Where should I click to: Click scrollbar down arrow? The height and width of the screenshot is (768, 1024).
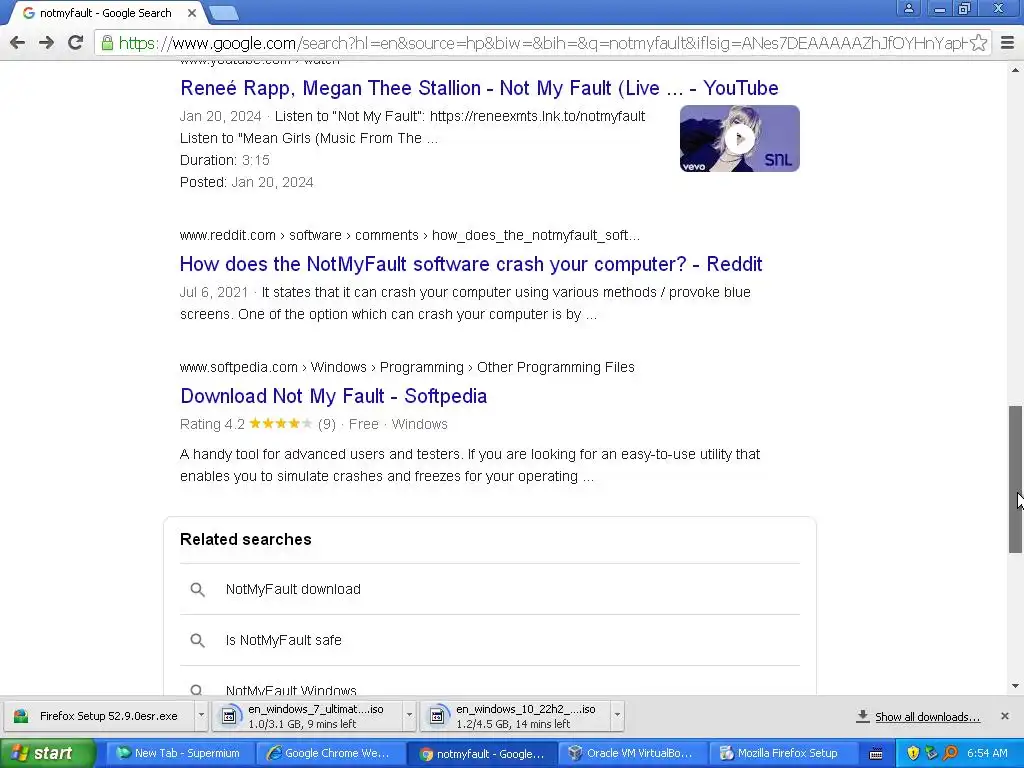(1016, 686)
